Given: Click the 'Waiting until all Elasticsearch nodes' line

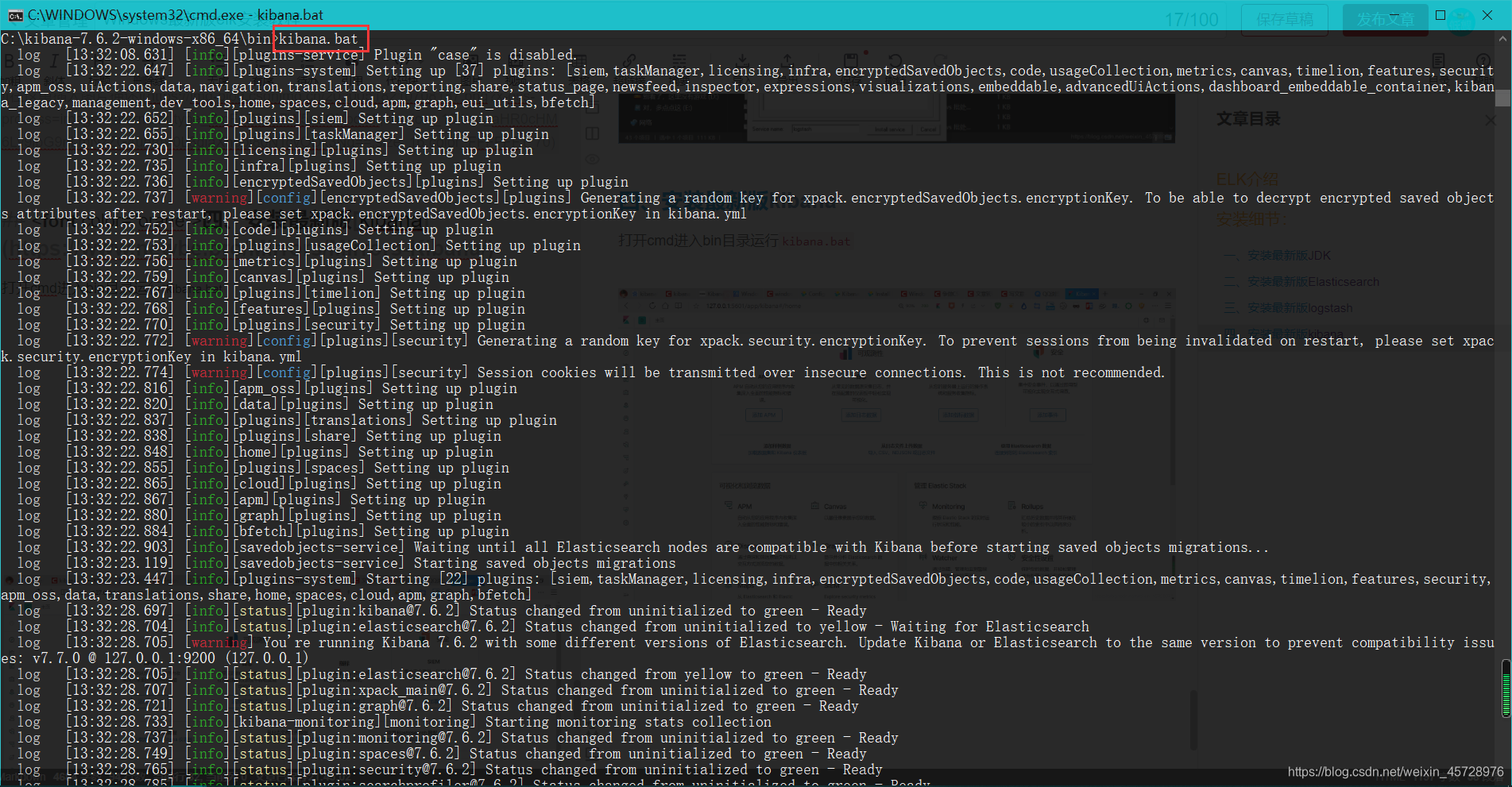Looking at the screenshot, I should coord(643,547).
